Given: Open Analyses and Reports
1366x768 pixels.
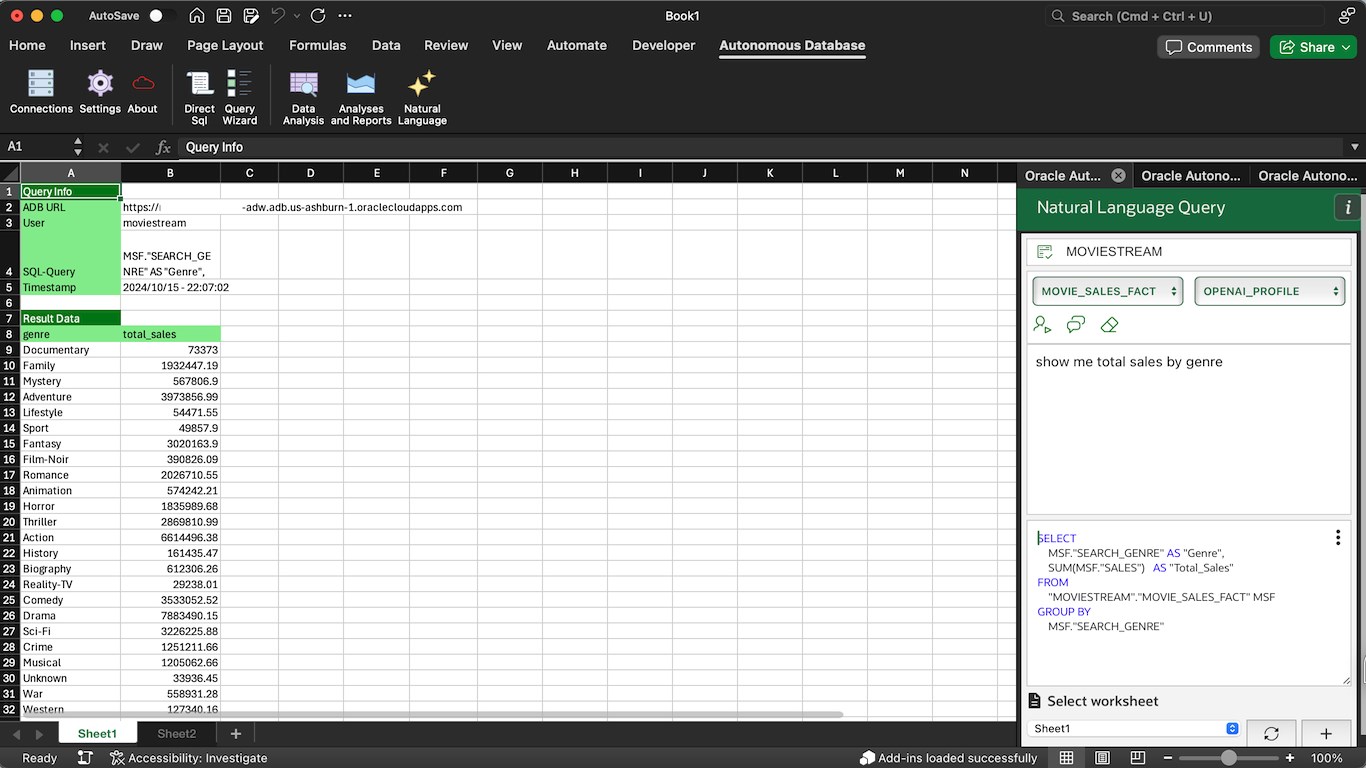Looking at the screenshot, I should (361, 98).
